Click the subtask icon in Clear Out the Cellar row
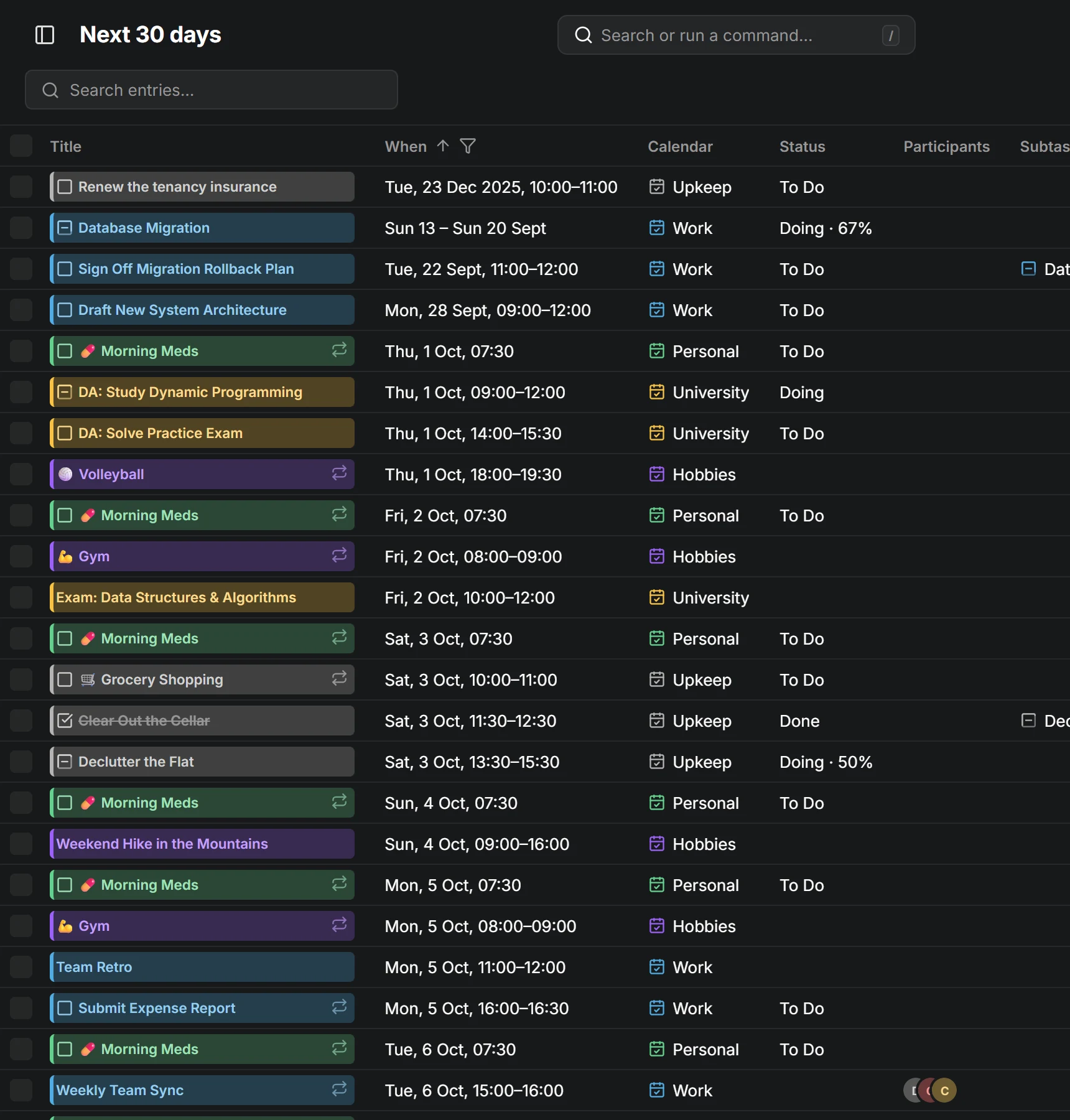1070x1120 pixels. pyautogui.click(x=1029, y=721)
